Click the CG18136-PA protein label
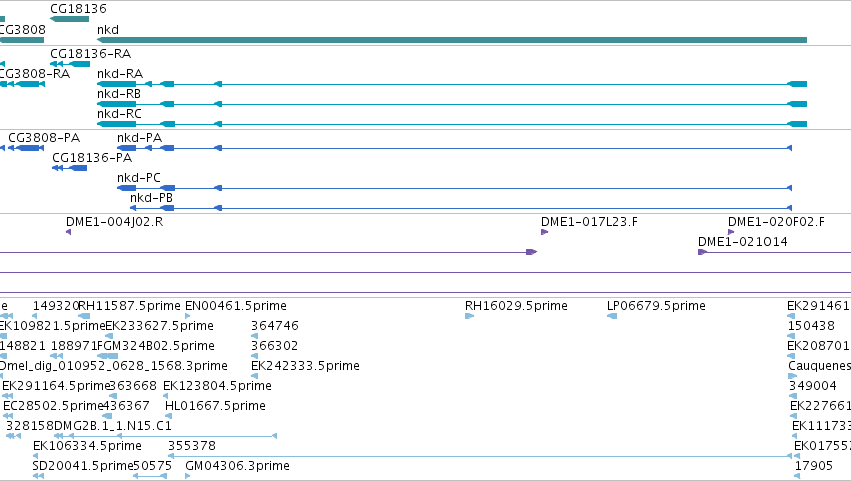This screenshot has height=481, width=851. [x=92, y=158]
